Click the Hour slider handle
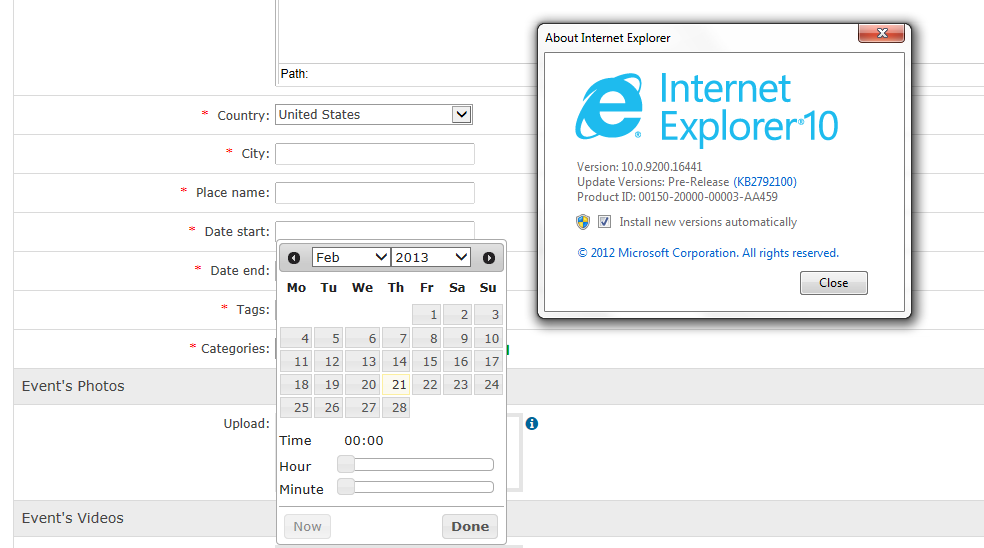The width and height of the screenshot is (984, 548). click(x=346, y=464)
